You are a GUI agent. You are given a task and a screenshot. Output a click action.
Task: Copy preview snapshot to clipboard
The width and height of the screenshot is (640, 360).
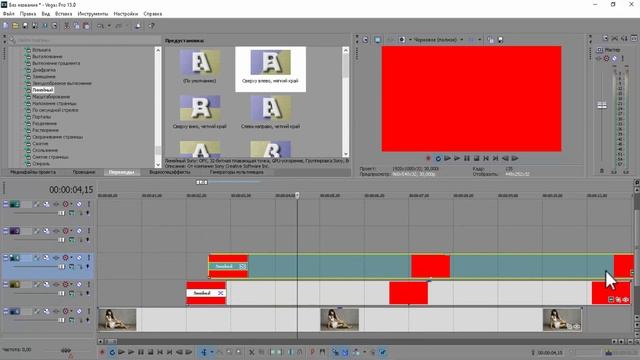(491, 40)
